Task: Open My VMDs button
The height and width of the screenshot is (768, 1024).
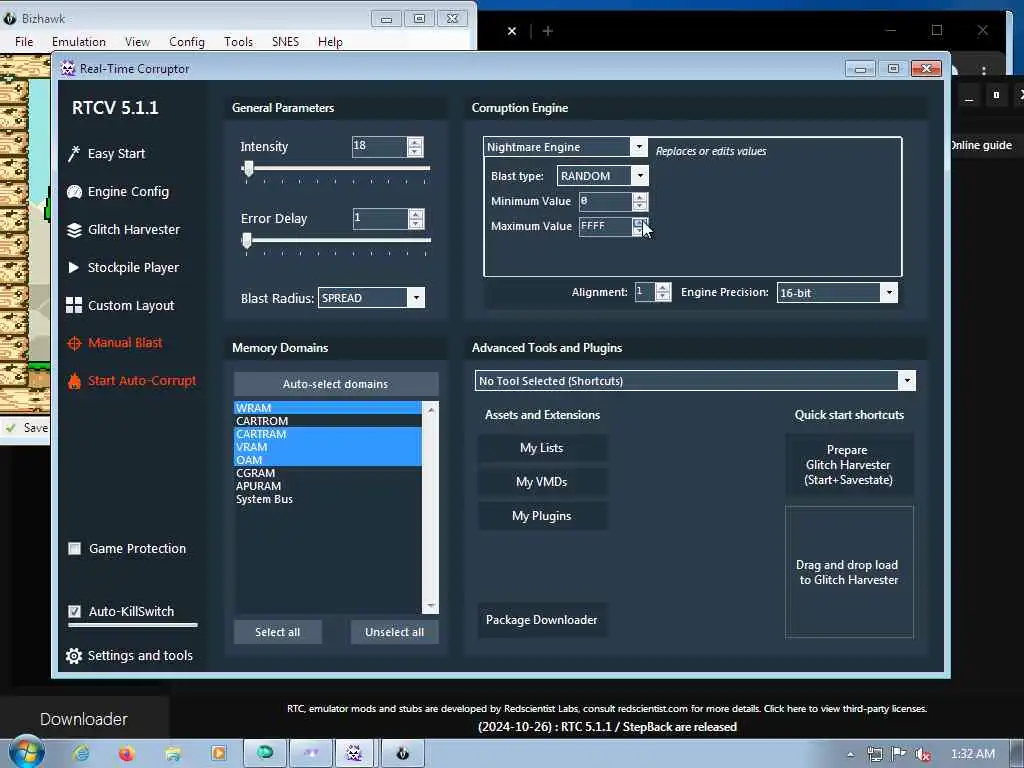Action: coord(541,482)
